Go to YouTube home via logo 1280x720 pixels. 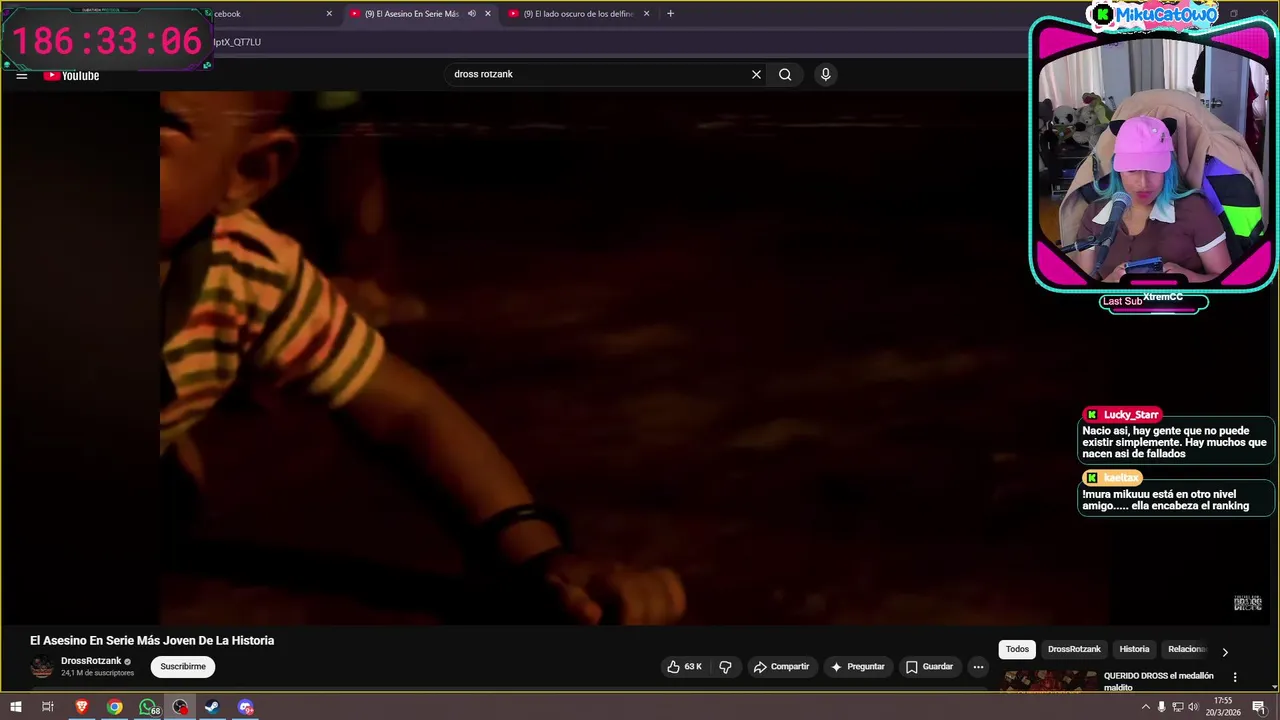71,76
